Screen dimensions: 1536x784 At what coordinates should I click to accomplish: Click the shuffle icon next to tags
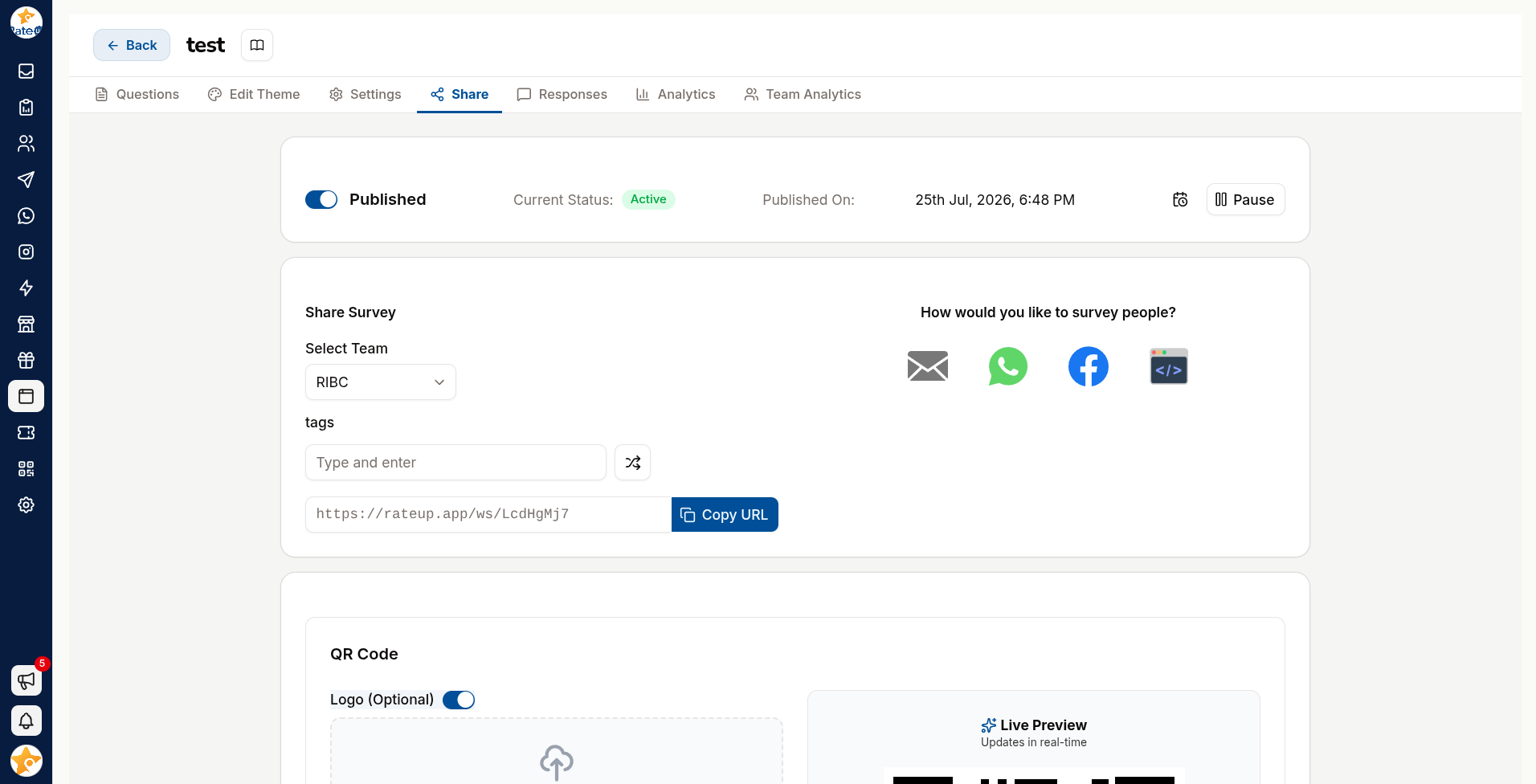632,463
